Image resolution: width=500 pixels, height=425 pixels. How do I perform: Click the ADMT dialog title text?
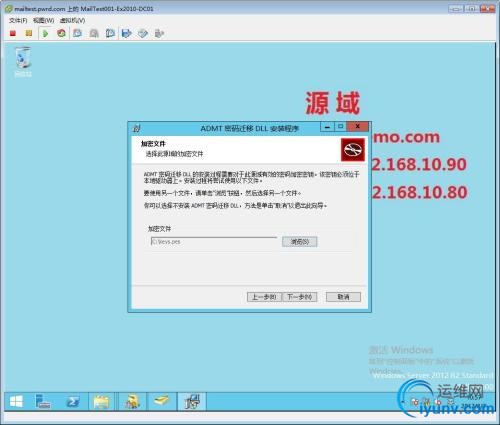click(x=250, y=128)
